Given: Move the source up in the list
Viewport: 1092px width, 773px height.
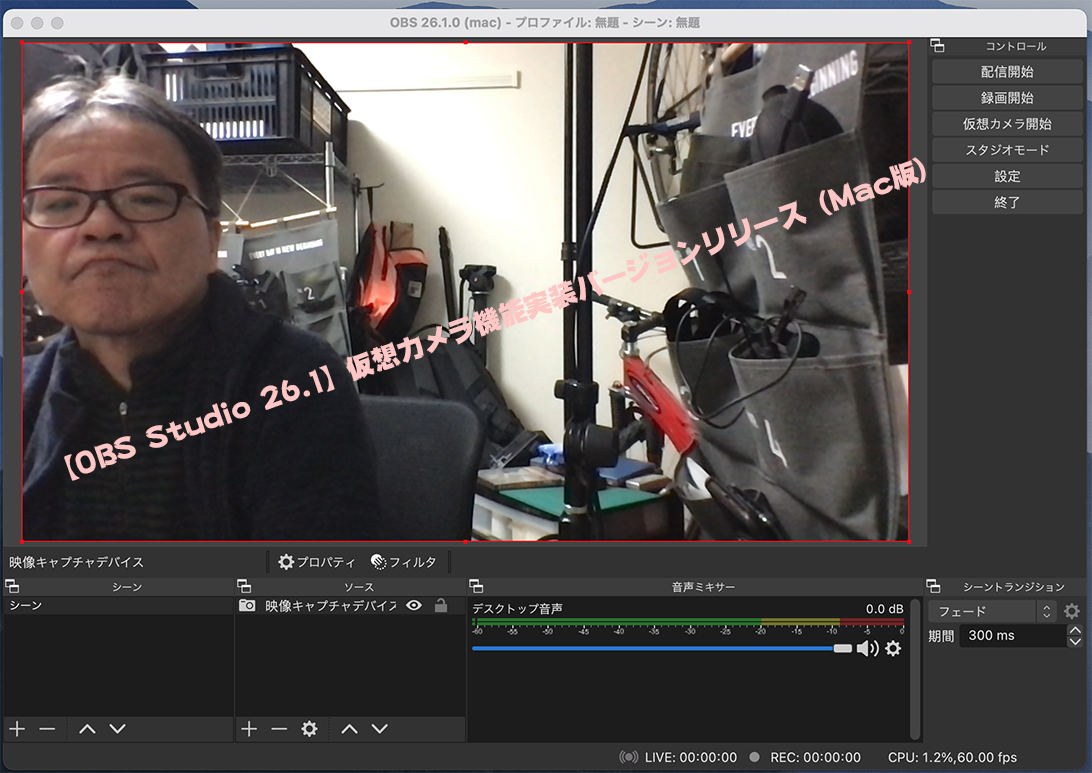Looking at the screenshot, I should [349, 728].
